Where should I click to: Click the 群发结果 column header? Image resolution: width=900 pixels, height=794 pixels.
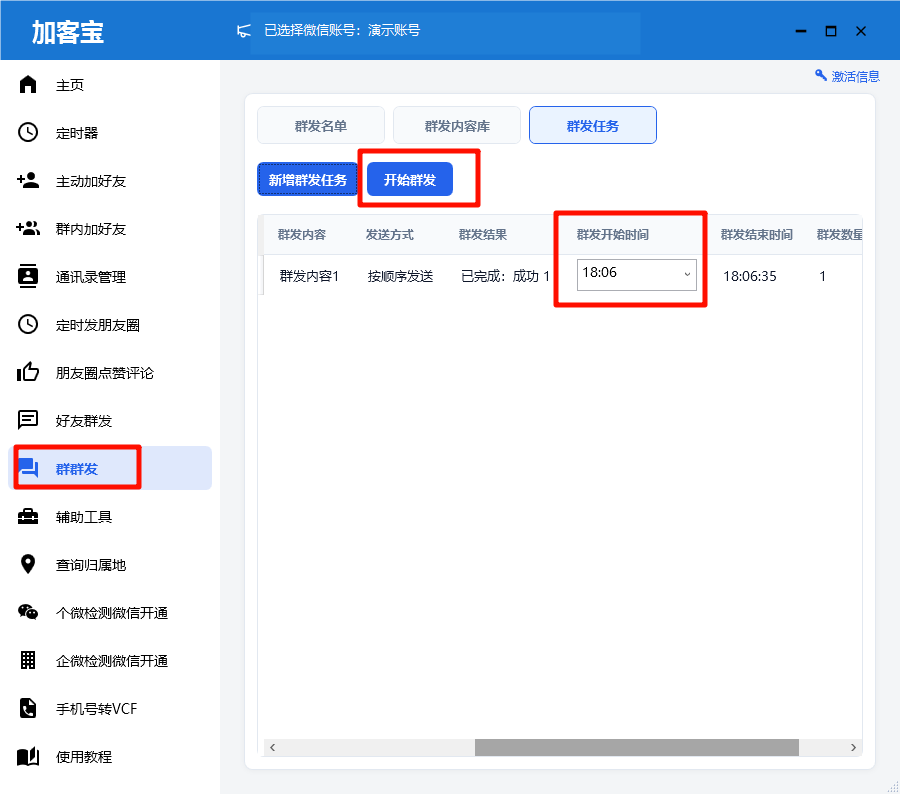point(483,234)
